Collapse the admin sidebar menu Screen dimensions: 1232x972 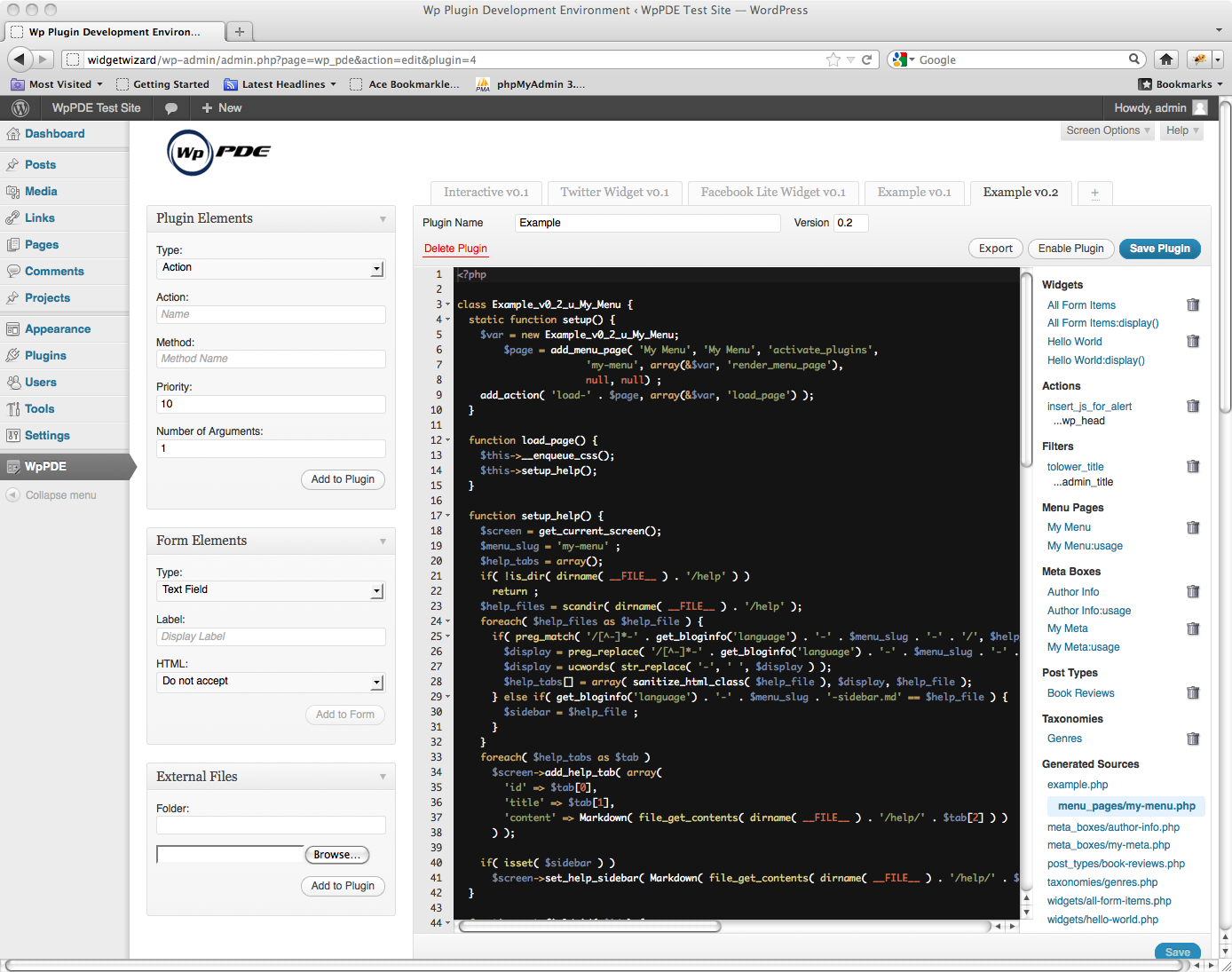pyautogui.click(x=51, y=495)
